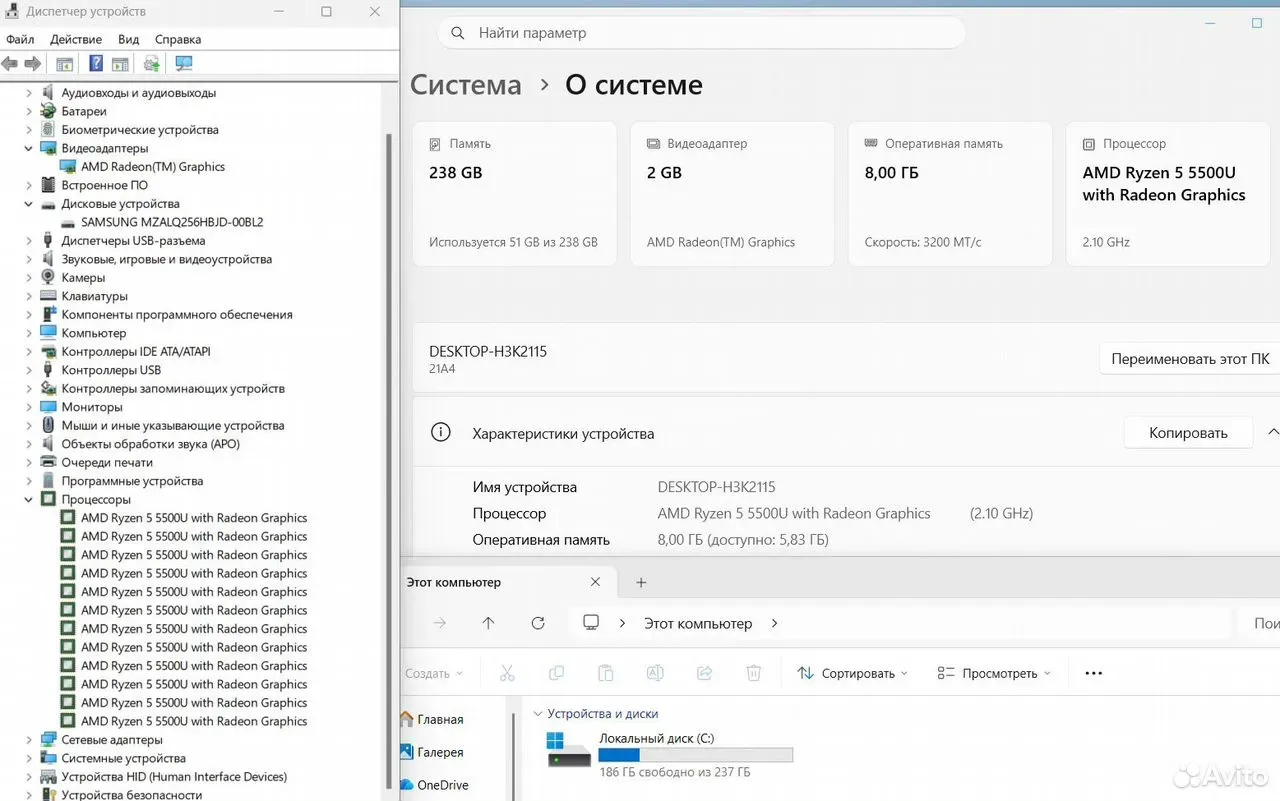Click the Forward arrow in Device Manager toolbar
Image resolution: width=1280 pixels, height=801 pixels.
point(33,64)
